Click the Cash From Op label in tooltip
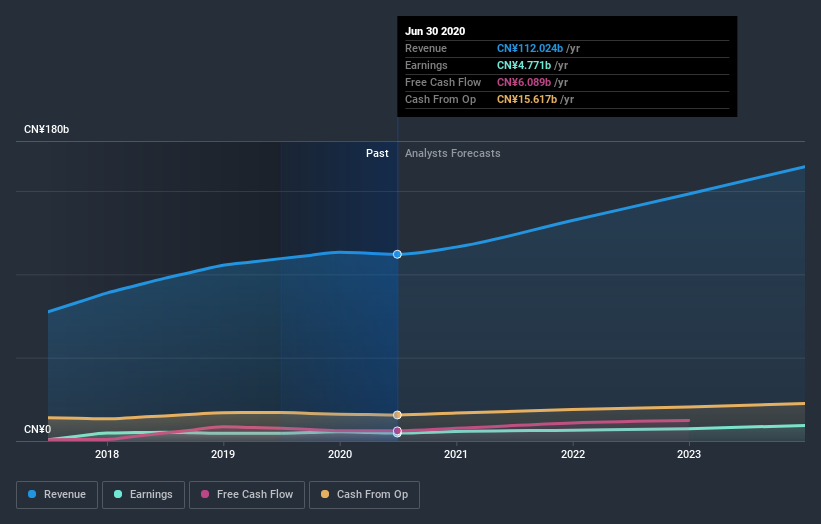 (440, 99)
